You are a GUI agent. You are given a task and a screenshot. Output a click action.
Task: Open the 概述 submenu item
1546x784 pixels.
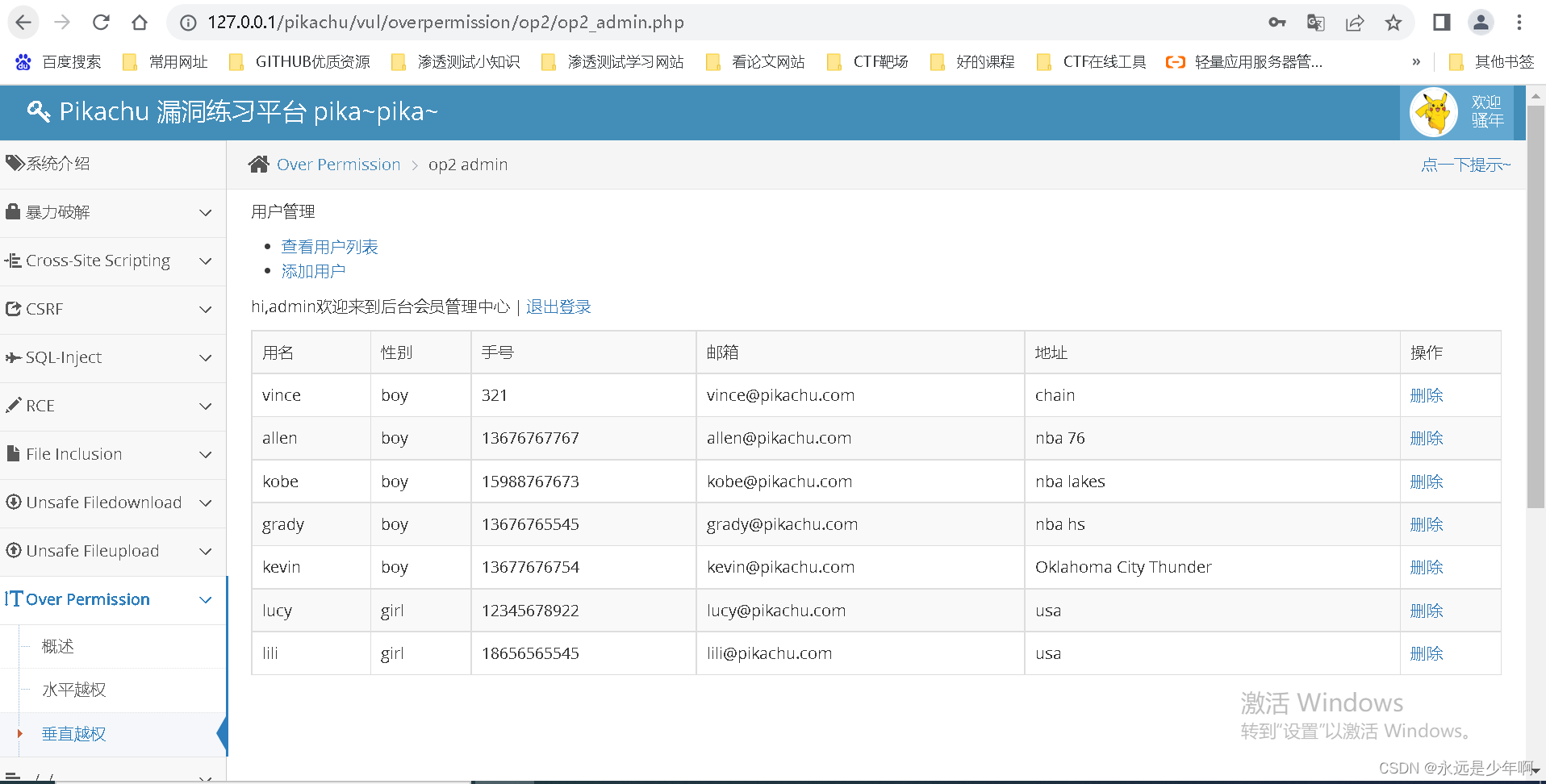pos(58,647)
